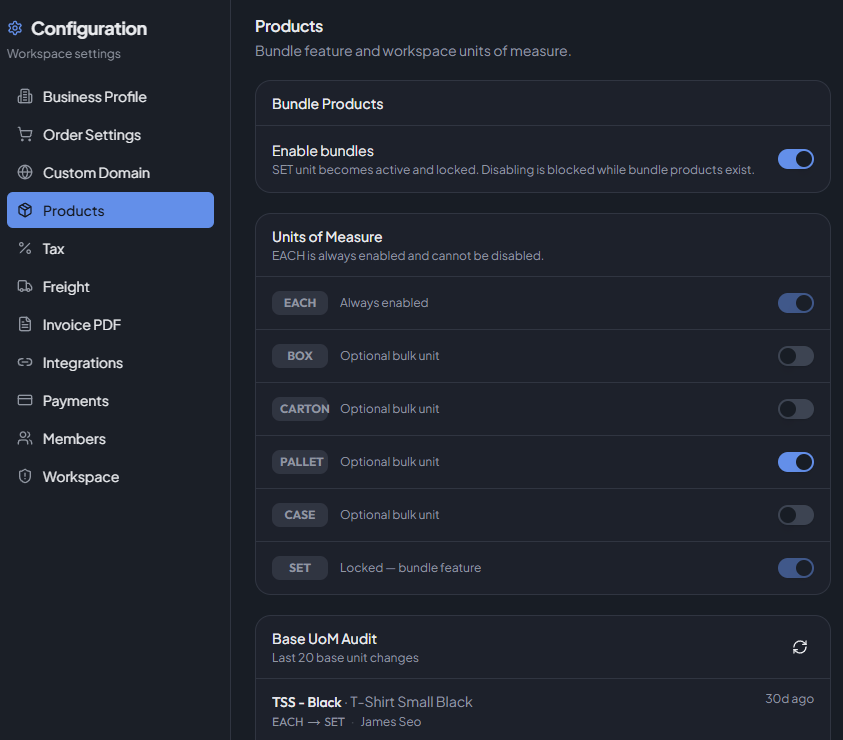Refresh the Base UoM Audit list
Viewport: 843px width, 740px height.
pos(799,647)
